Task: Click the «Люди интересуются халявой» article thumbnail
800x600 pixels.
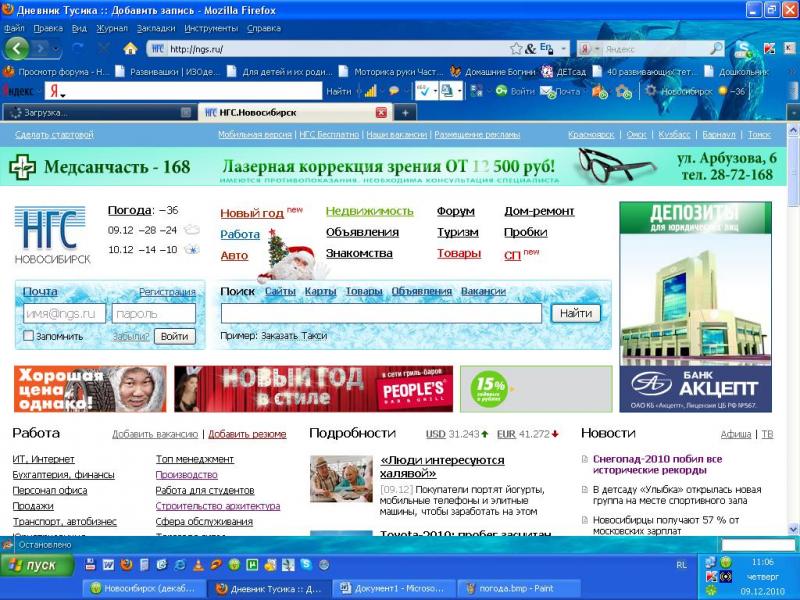Action: tap(341, 479)
